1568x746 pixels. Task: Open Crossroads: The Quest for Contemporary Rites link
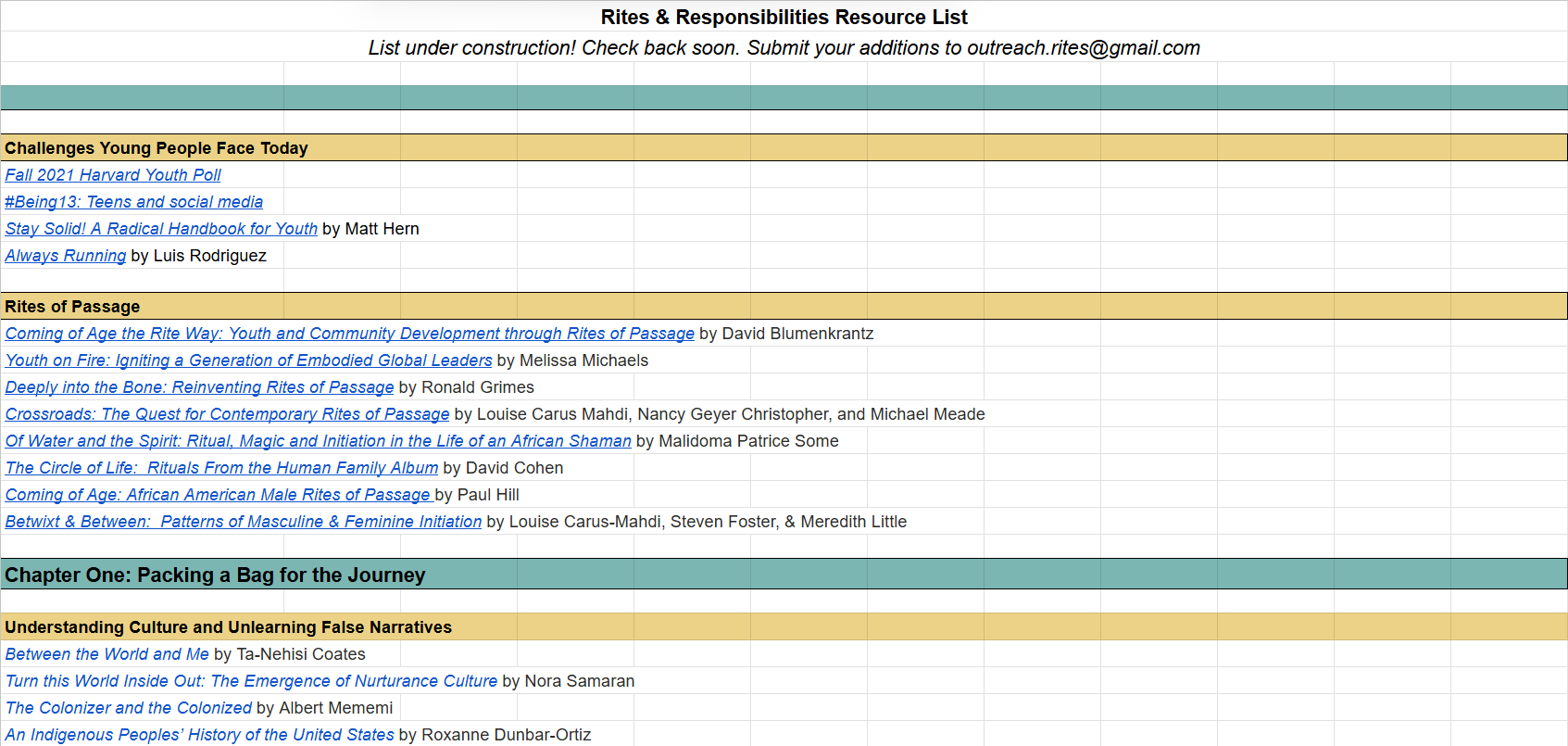tap(227, 414)
